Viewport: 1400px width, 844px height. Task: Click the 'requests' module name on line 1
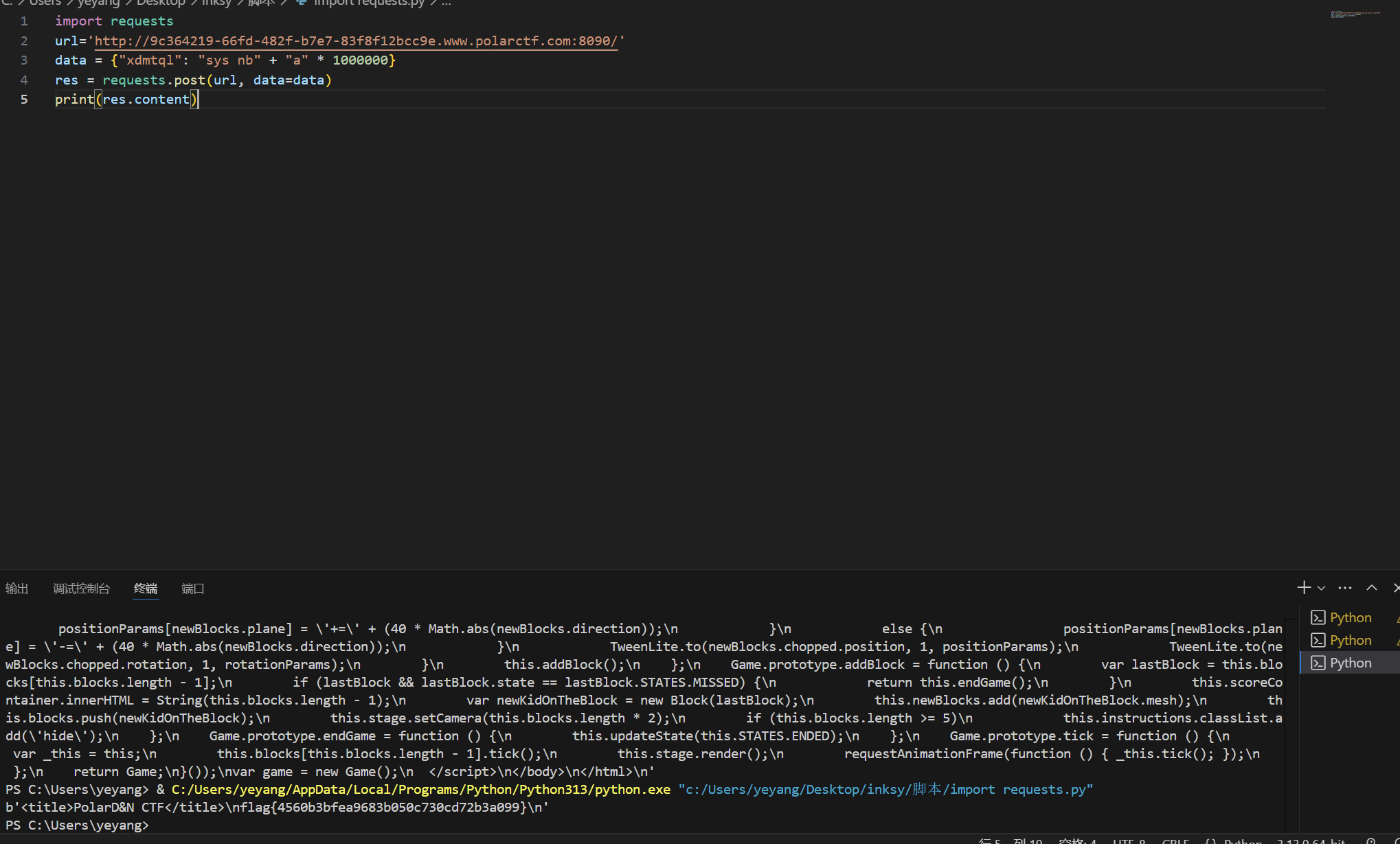click(x=142, y=21)
